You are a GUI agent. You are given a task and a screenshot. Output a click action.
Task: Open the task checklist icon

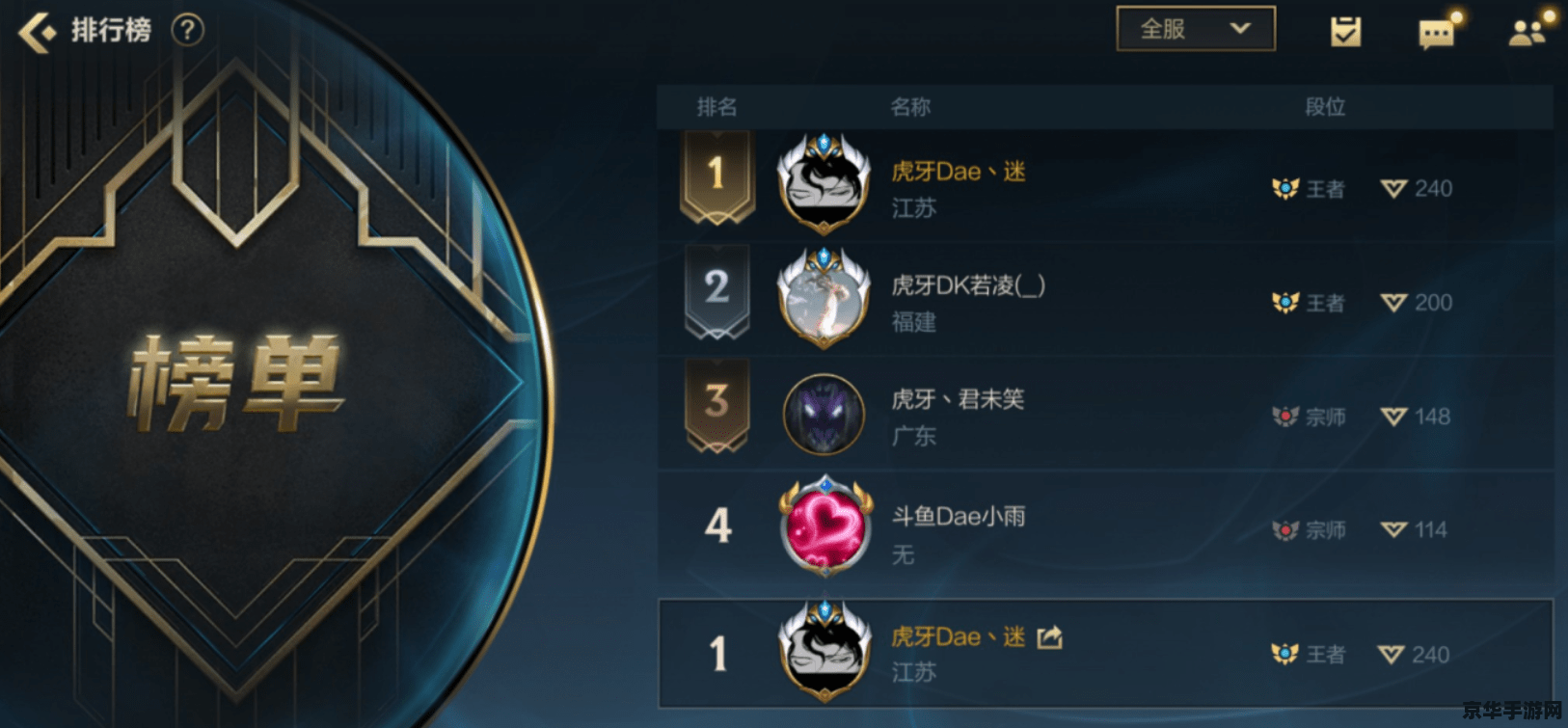[x=1345, y=31]
